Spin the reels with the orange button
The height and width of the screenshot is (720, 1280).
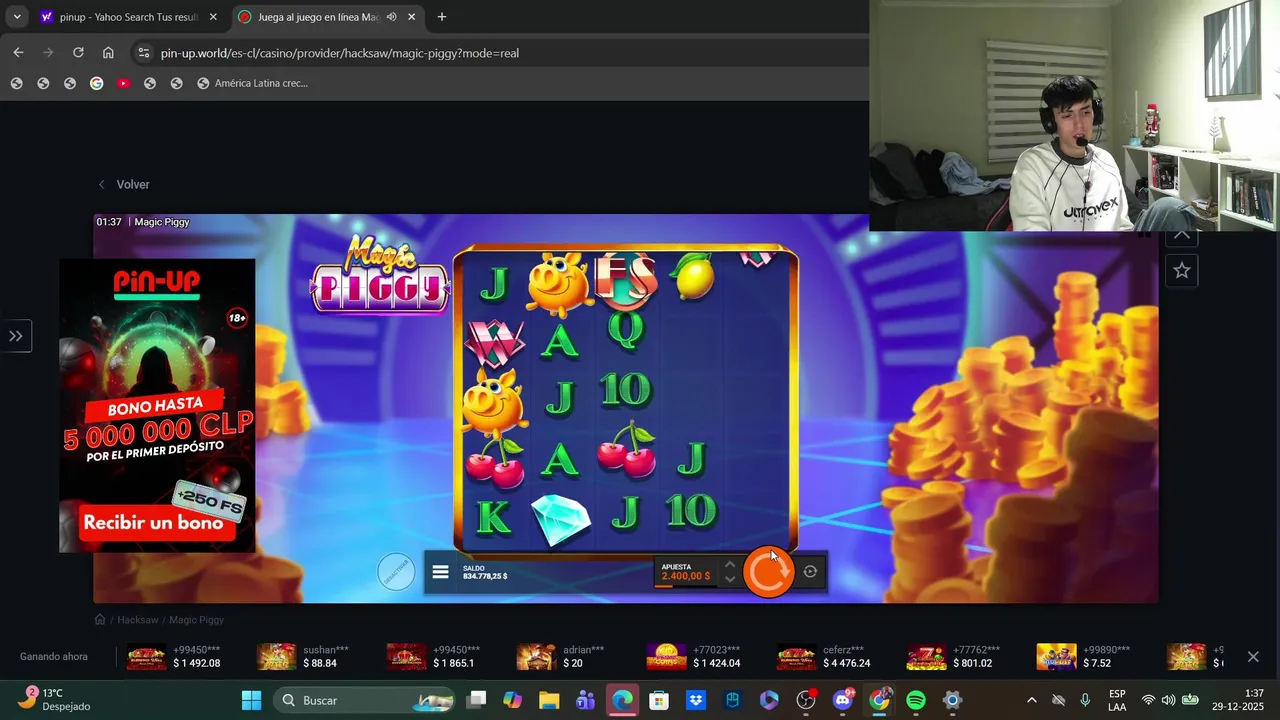tap(768, 572)
